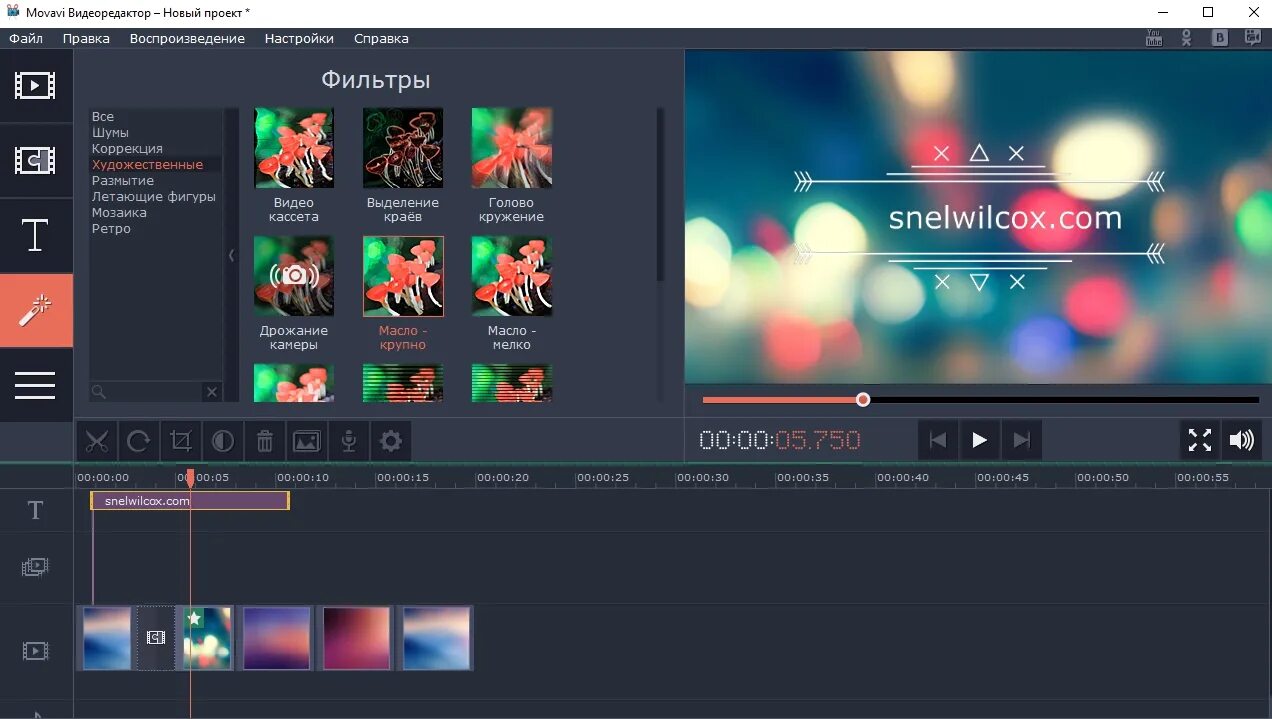Open clip properties gear icon

coord(391,441)
